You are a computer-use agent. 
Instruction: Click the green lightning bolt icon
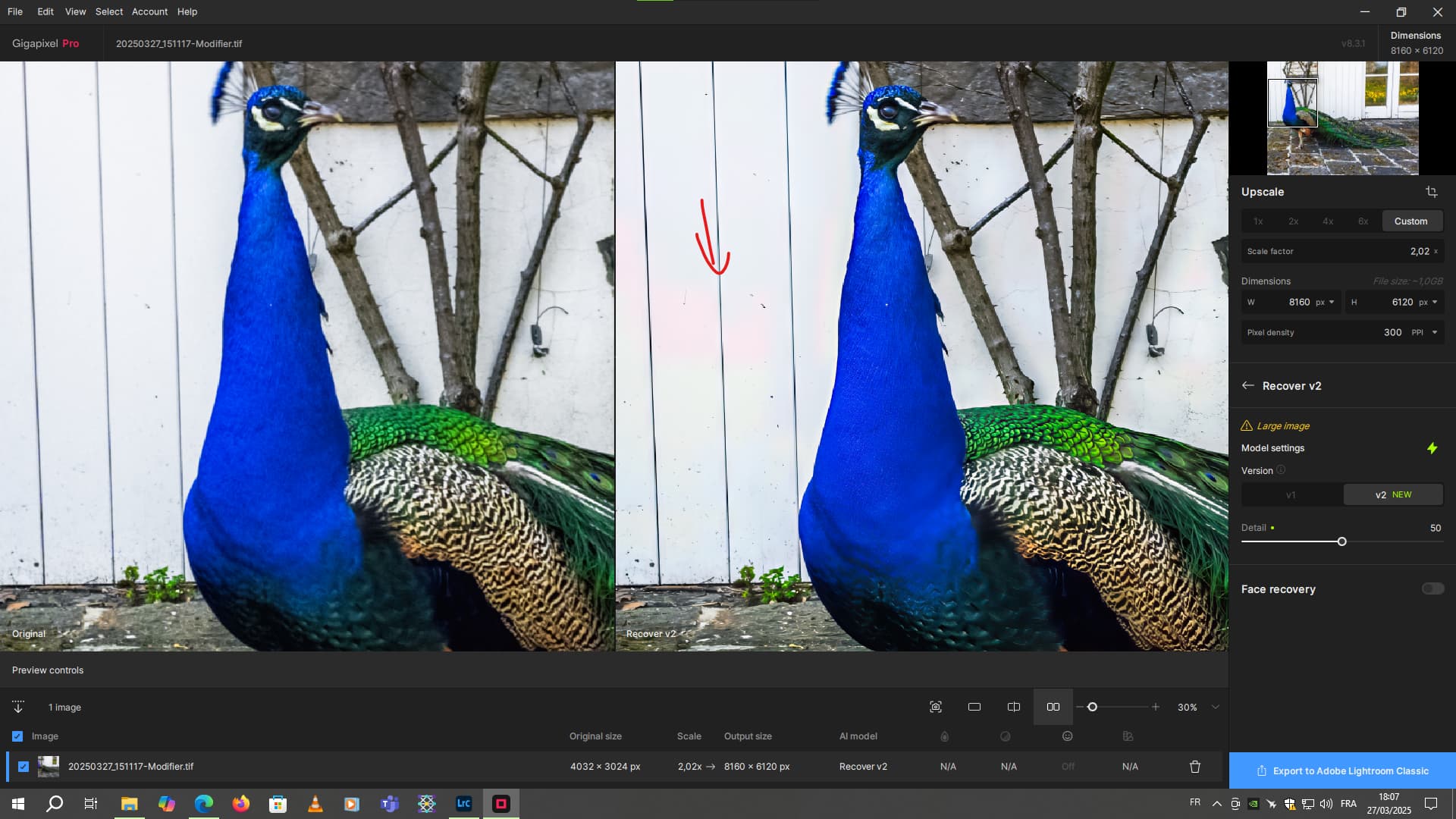(x=1432, y=448)
